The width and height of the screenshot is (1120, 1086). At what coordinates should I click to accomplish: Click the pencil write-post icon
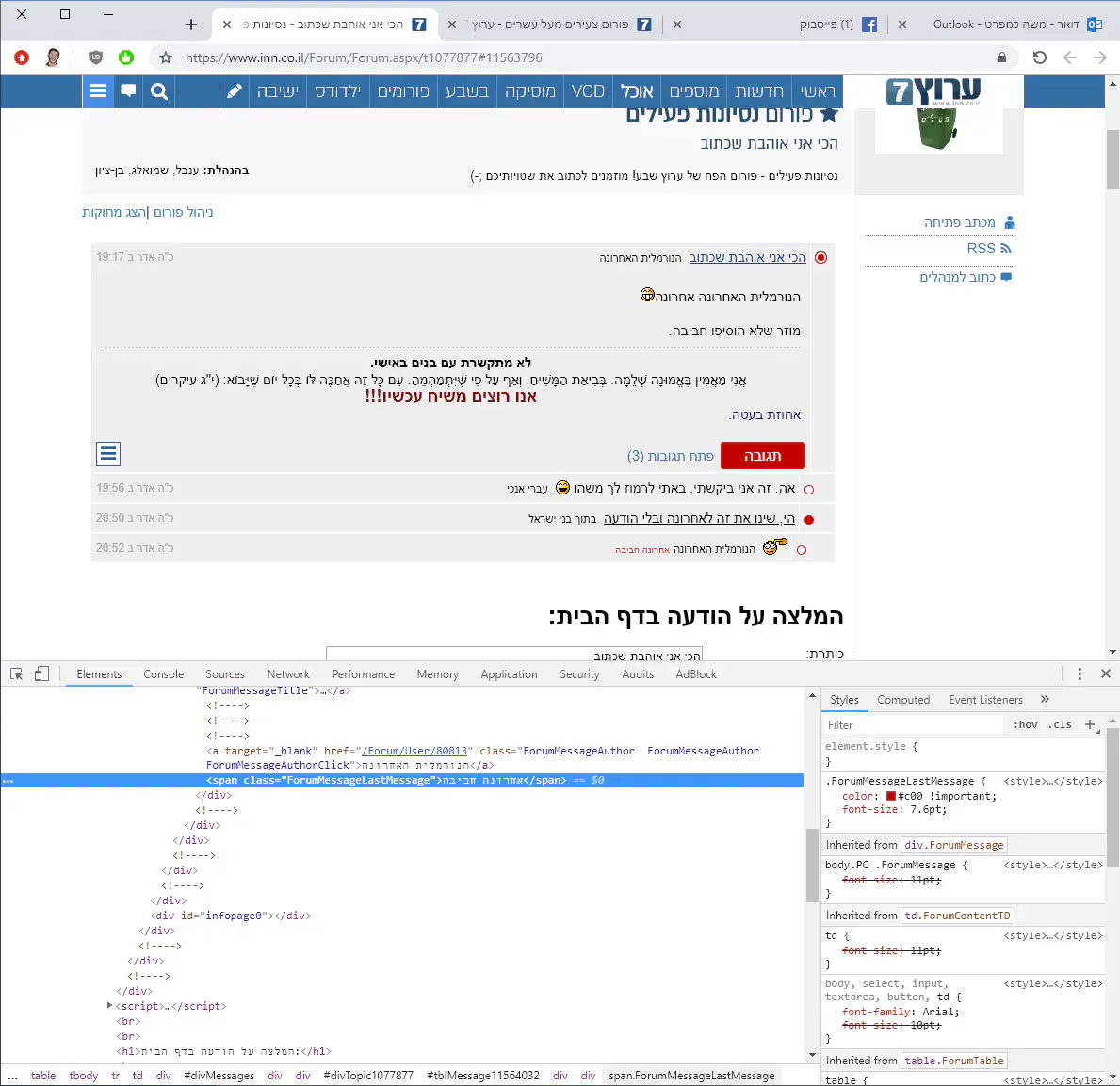235,91
